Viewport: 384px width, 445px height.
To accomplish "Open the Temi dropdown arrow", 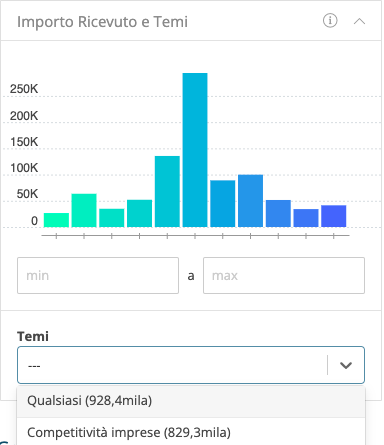I will click(x=346, y=365).
